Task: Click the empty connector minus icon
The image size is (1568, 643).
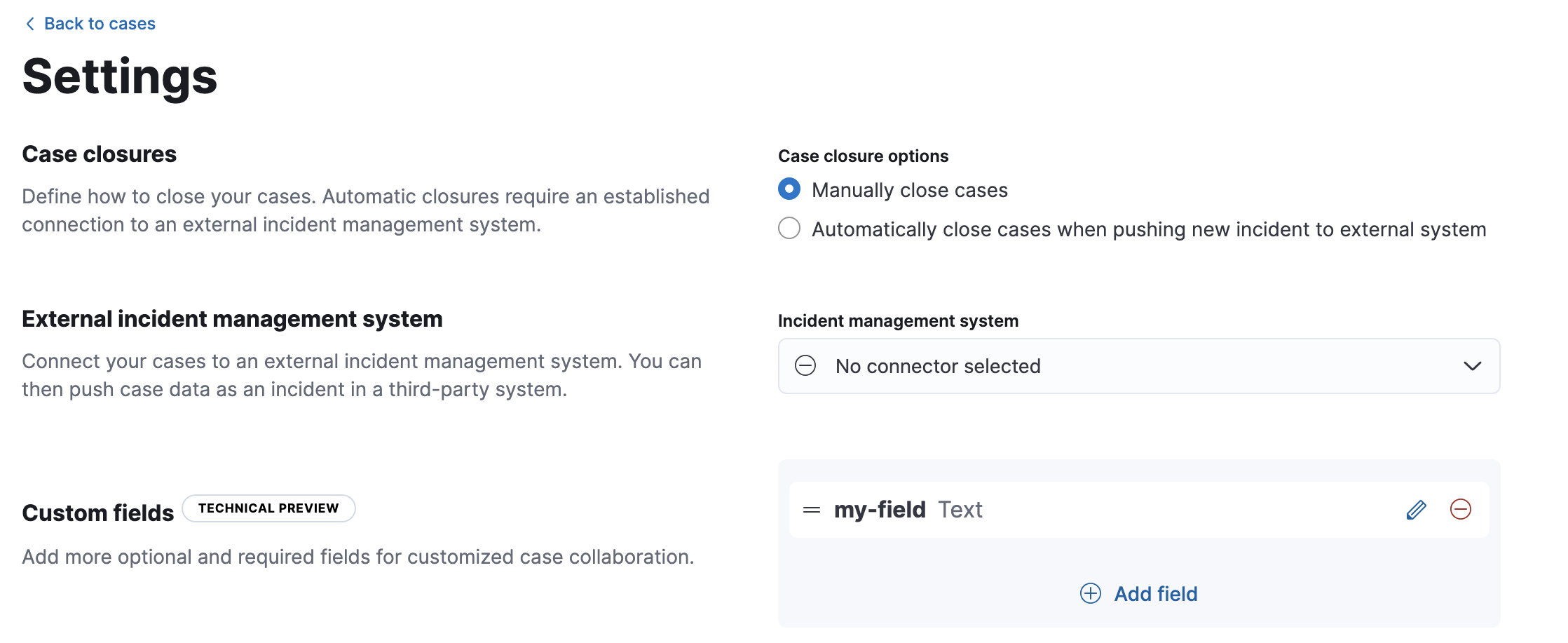Action: point(805,365)
